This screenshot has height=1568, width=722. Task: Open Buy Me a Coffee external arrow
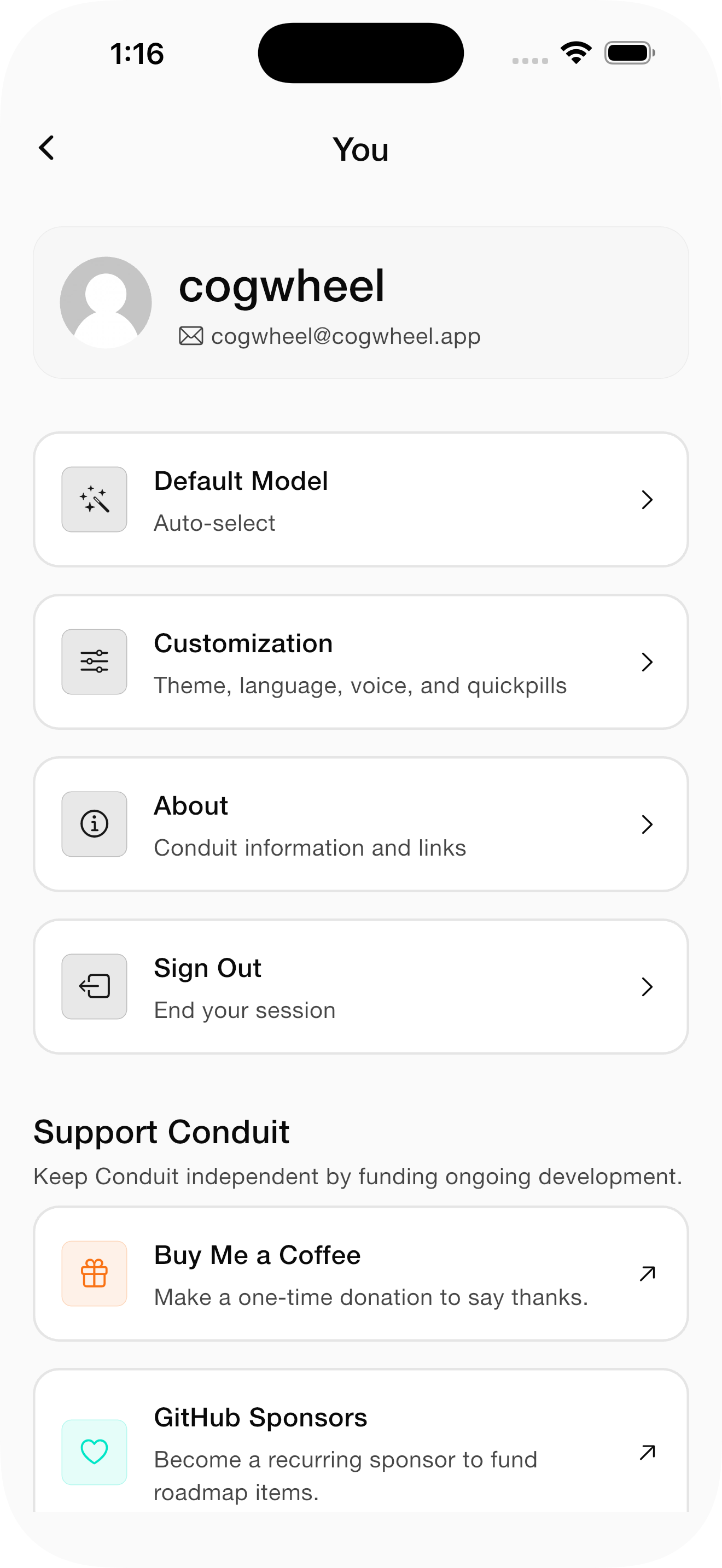tap(647, 1273)
